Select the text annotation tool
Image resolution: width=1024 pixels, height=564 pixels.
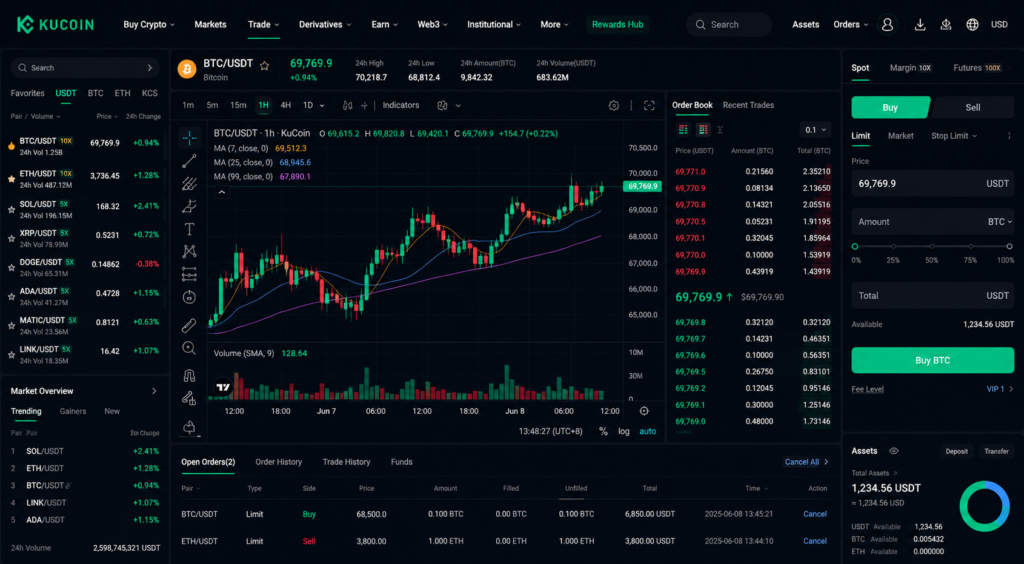click(189, 229)
